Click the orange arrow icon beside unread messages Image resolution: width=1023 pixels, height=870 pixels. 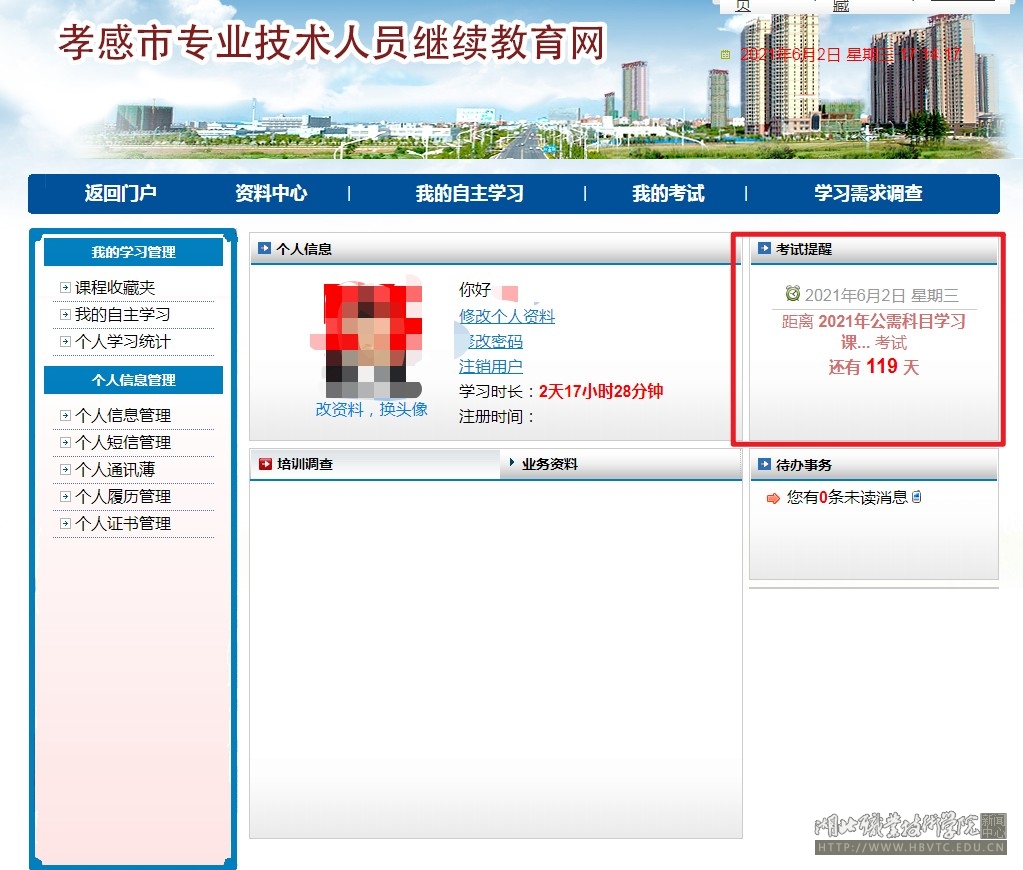coord(773,498)
